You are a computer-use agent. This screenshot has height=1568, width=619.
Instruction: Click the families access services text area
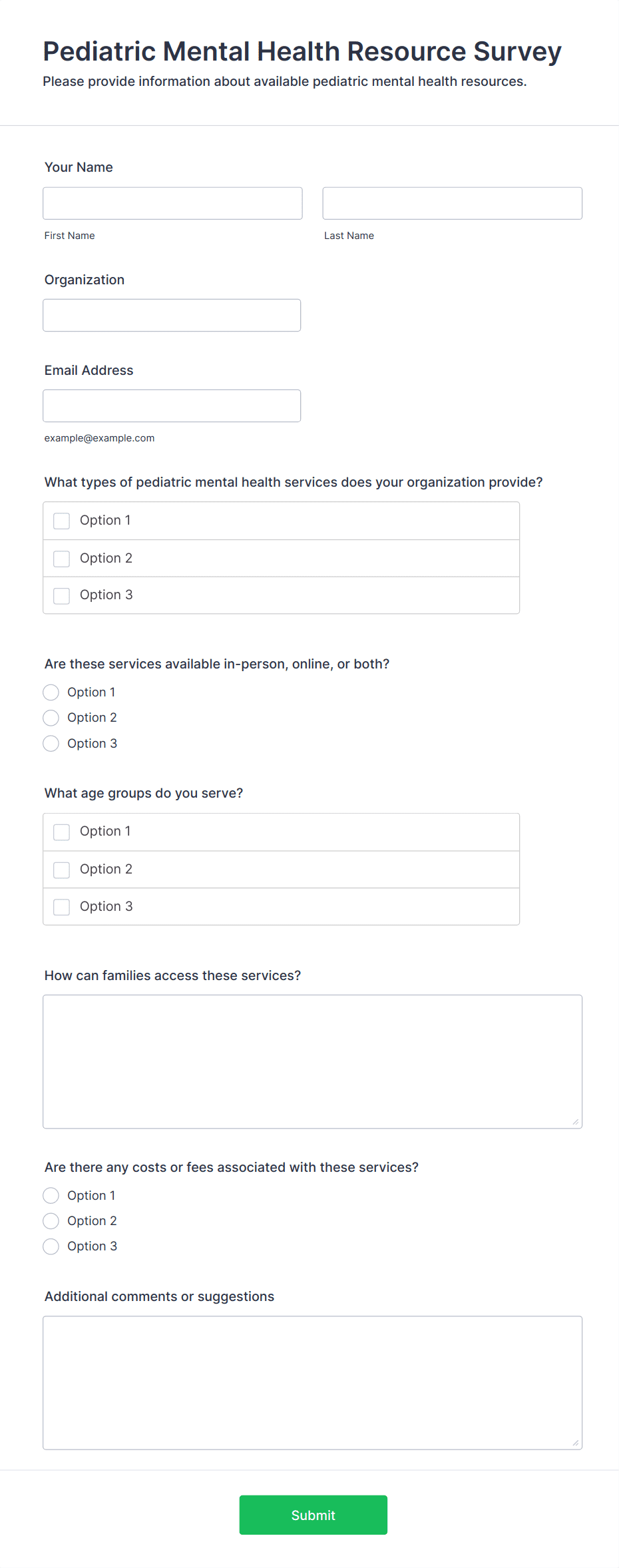click(x=312, y=1061)
